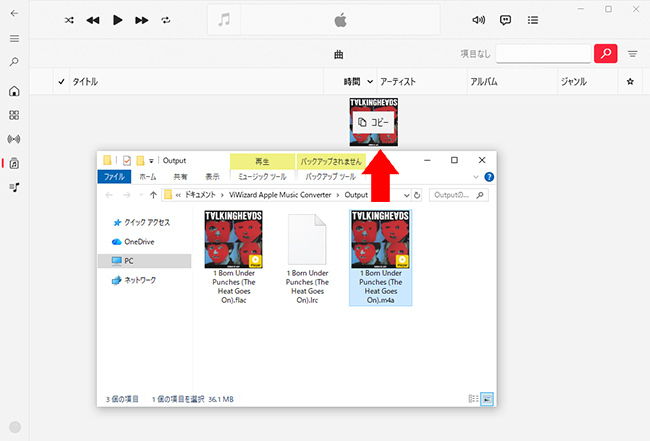The width and height of the screenshot is (650, 441).
Task: Click Explorer search magnifier icon
Action: pos(480,195)
